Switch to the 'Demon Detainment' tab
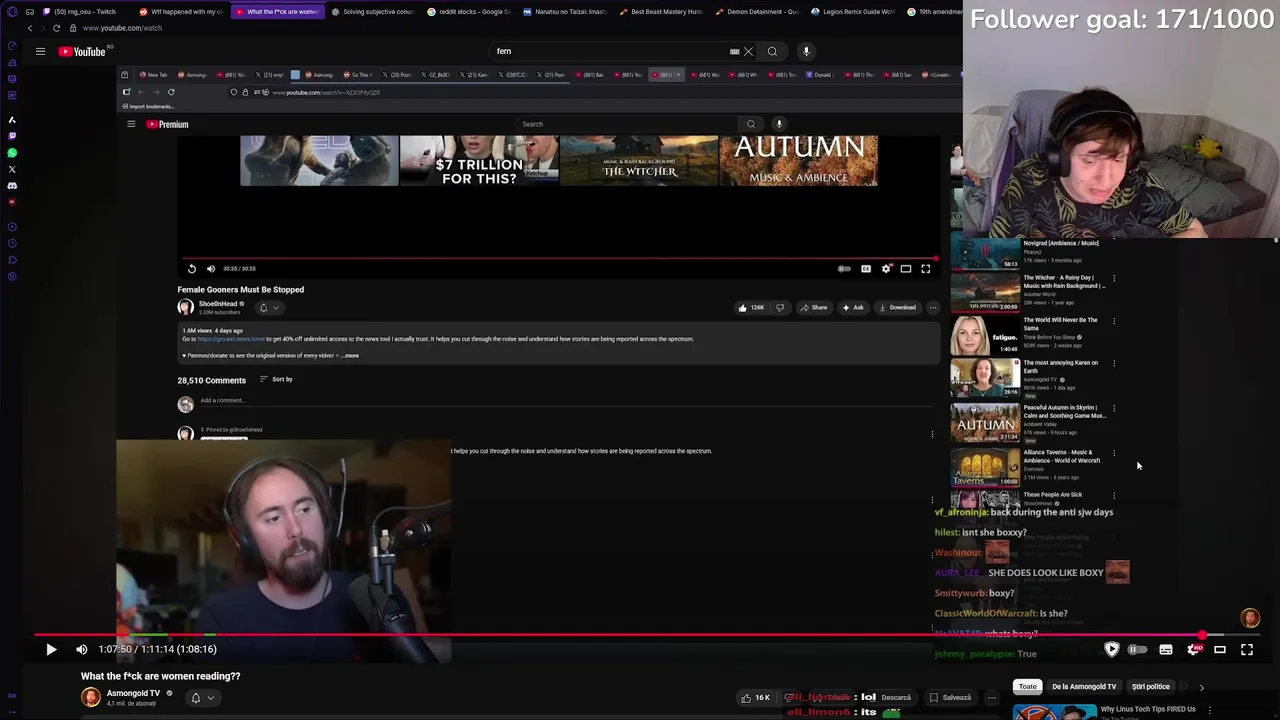This screenshot has width=1280, height=720. click(757, 12)
